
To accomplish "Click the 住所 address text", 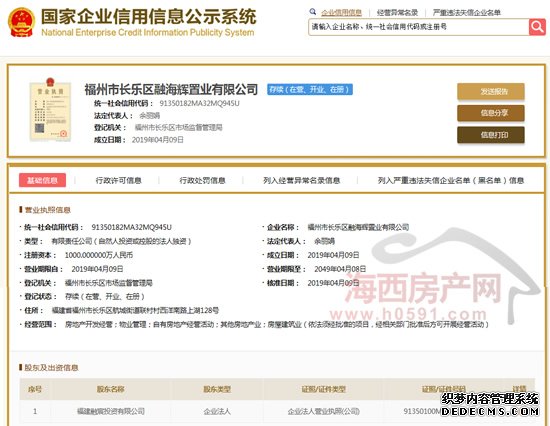I will 135,311.
